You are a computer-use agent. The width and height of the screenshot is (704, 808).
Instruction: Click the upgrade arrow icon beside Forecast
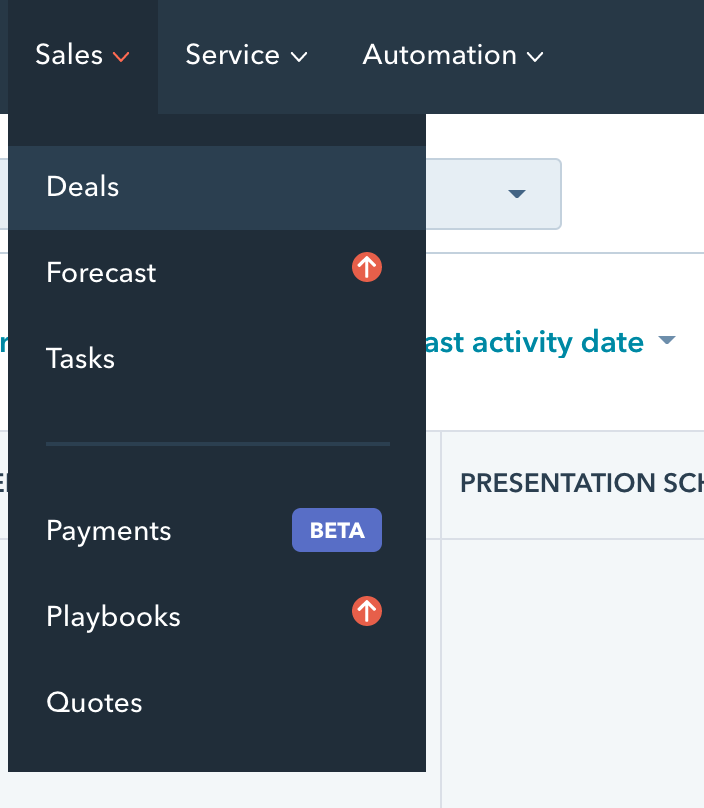click(x=367, y=267)
